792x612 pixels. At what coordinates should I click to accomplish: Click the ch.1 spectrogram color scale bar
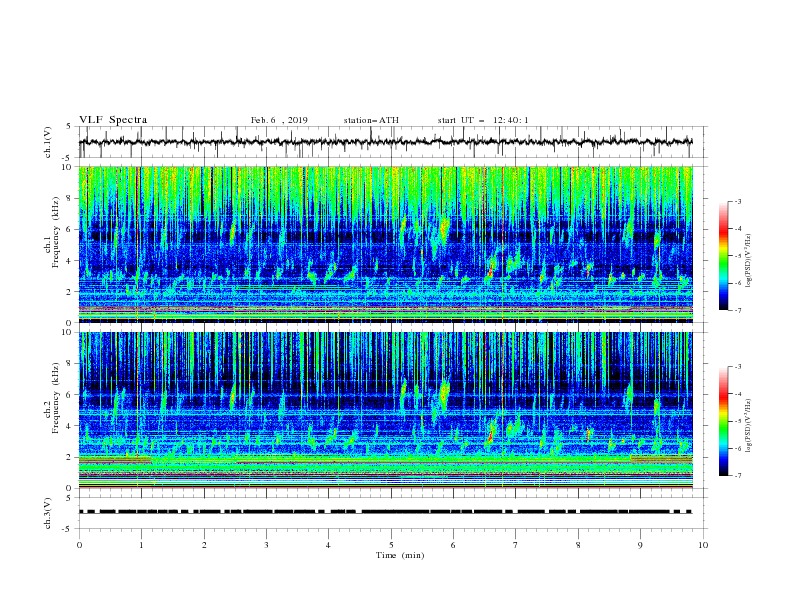[724, 256]
